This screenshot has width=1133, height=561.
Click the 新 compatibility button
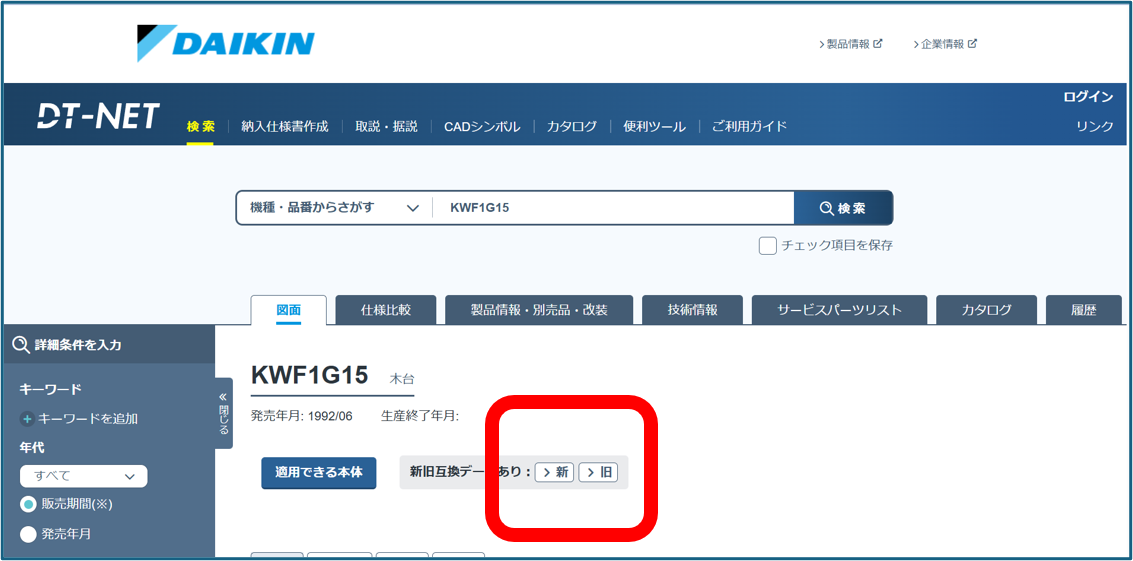(x=555, y=472)
